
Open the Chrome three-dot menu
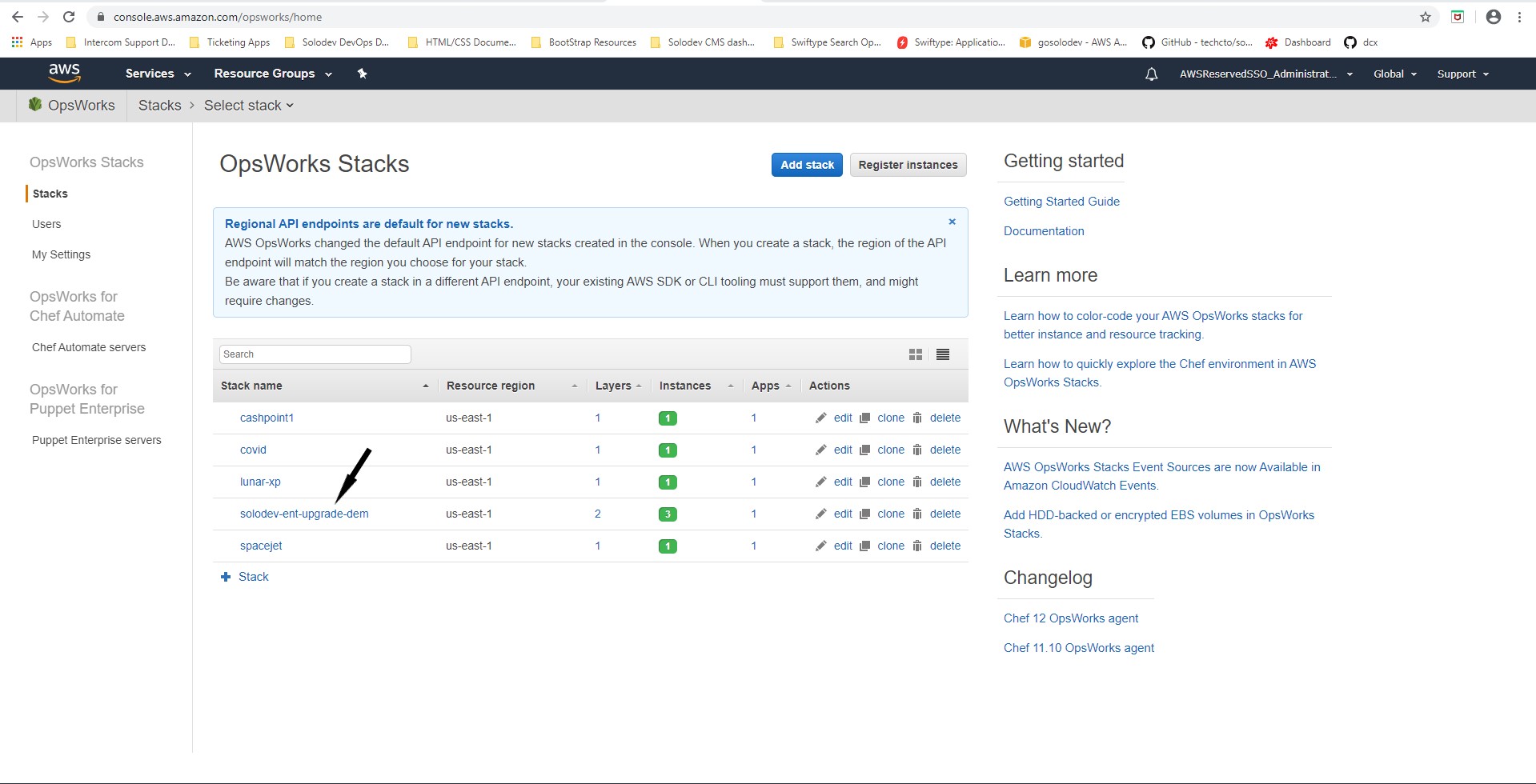pyautogui.click(x=1519, y=17)
